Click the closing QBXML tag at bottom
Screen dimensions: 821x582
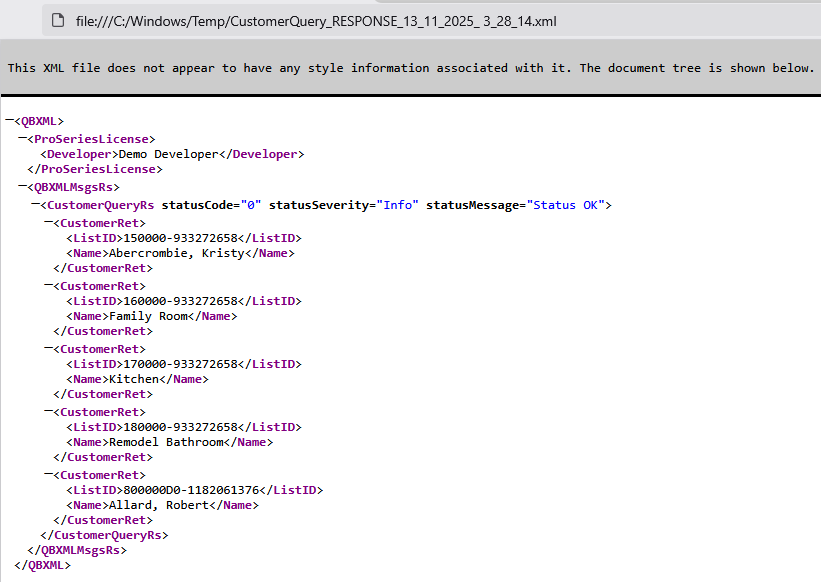coord(43,565)
